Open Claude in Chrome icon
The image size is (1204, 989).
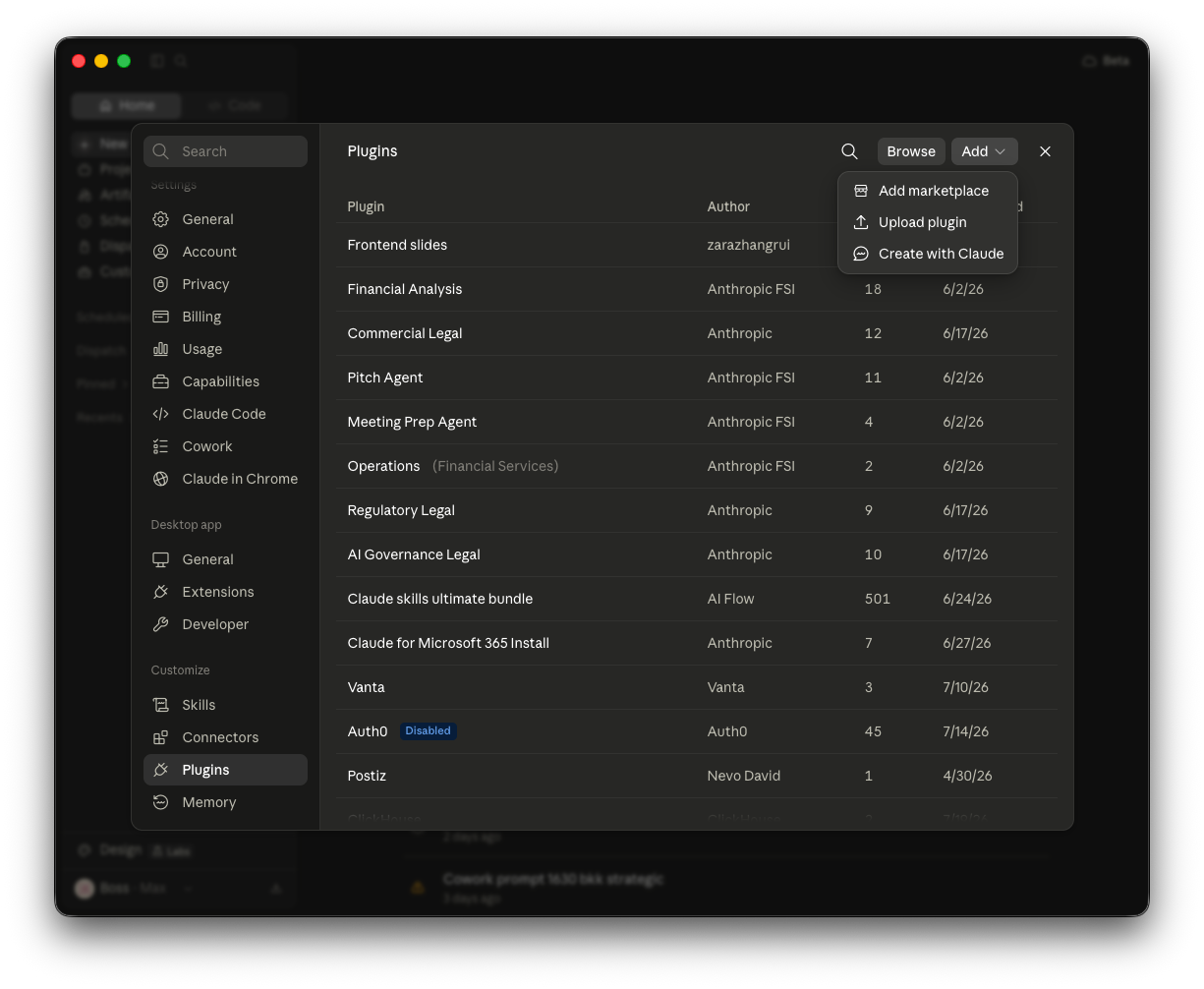click(x=160, y=479)
